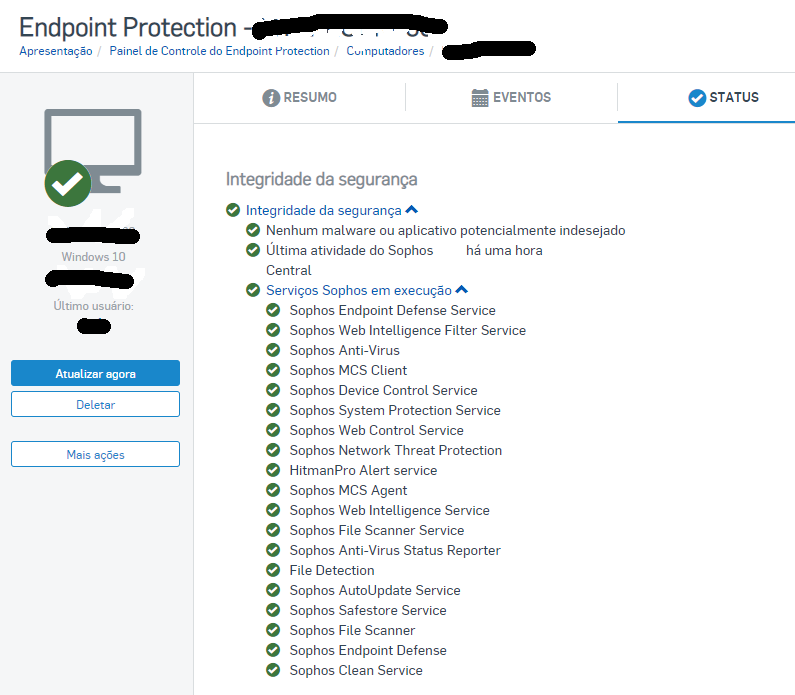Viewport: 795px width, 695px height.
Task: Click green check next to Sophos Anti-Virus
Action: [273, 350]
